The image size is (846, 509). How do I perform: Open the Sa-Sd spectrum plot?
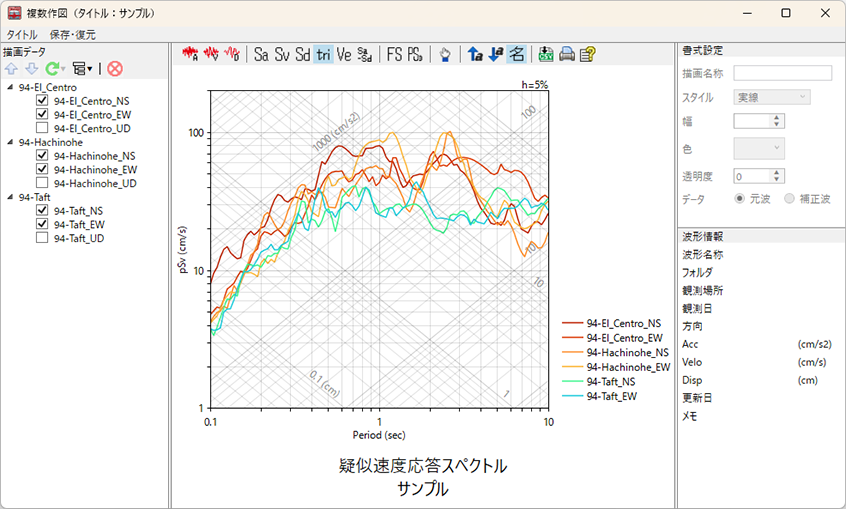click(x=365, y=55)
